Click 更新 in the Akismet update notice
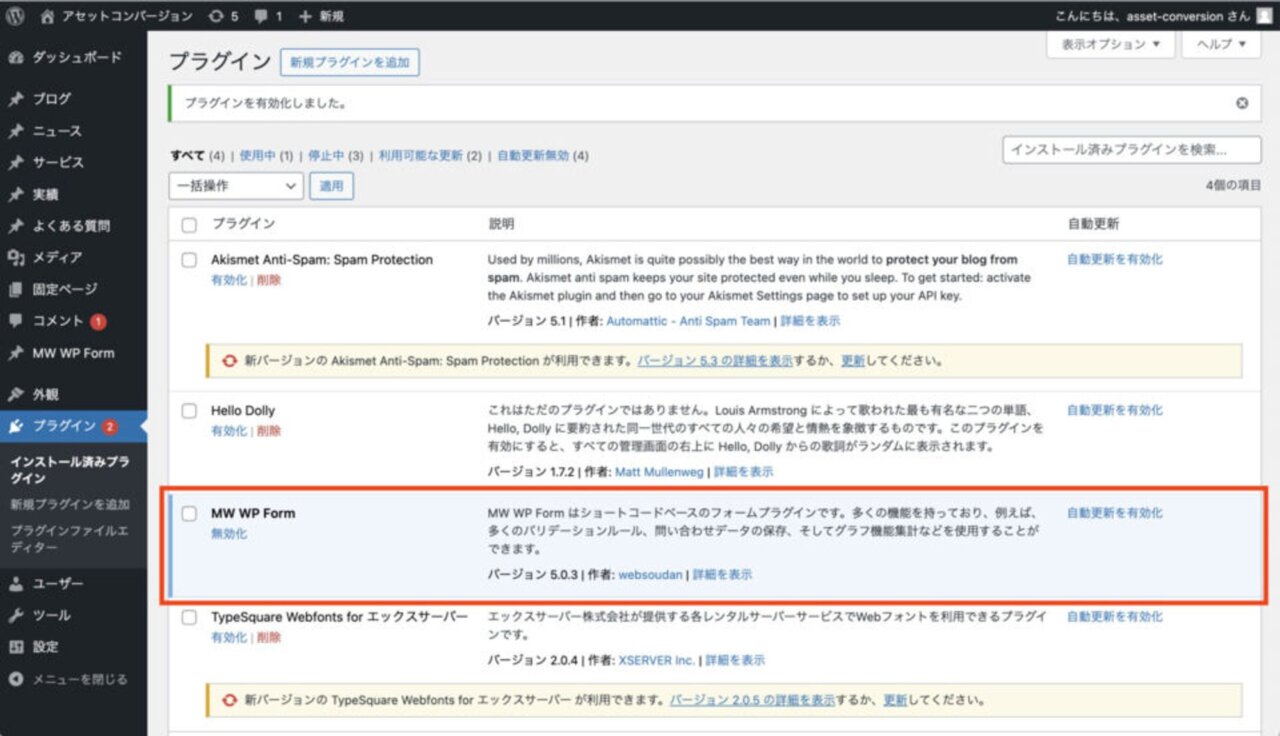Viewport: 1280px width, 736px height. [853, 361]
